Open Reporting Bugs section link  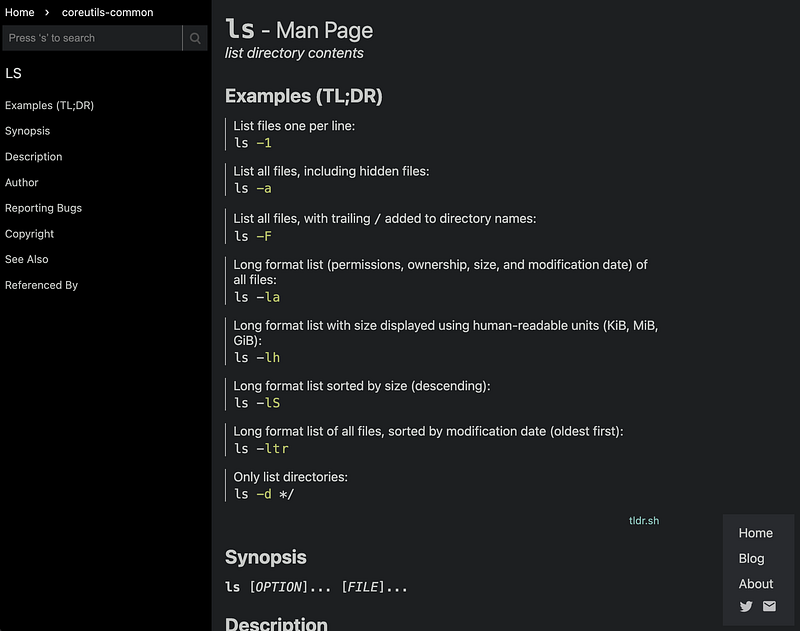[43, 208]
